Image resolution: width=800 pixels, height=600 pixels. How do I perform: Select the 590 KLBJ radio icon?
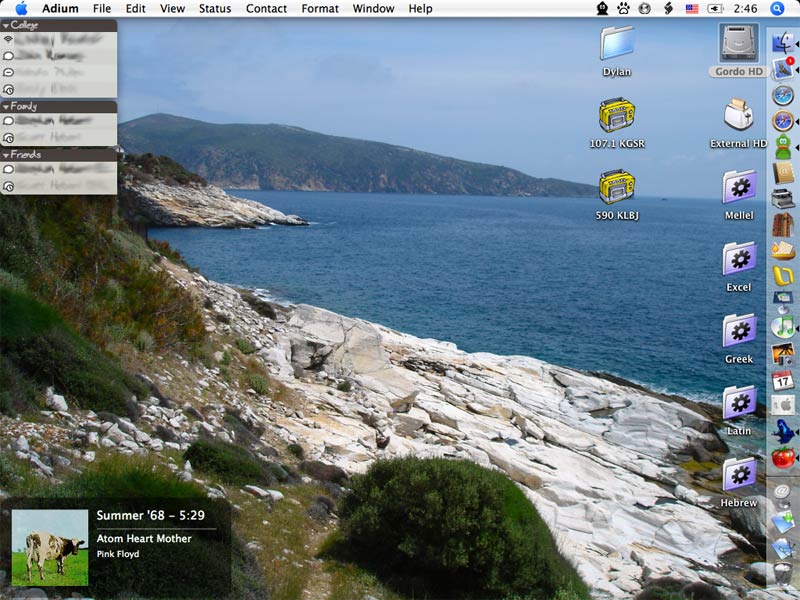617,187
